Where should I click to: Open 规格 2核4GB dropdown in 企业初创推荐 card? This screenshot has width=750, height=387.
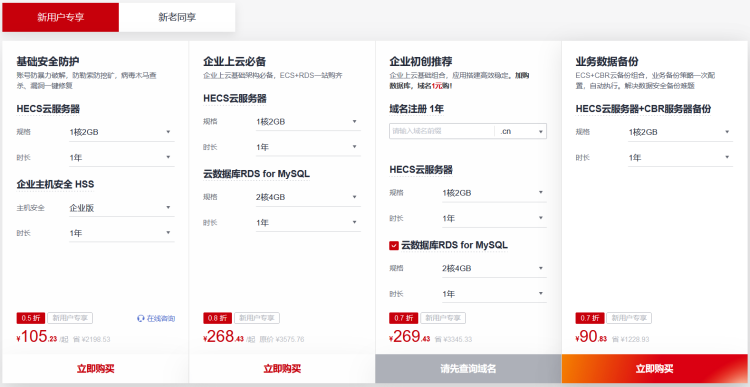[494, 268]
